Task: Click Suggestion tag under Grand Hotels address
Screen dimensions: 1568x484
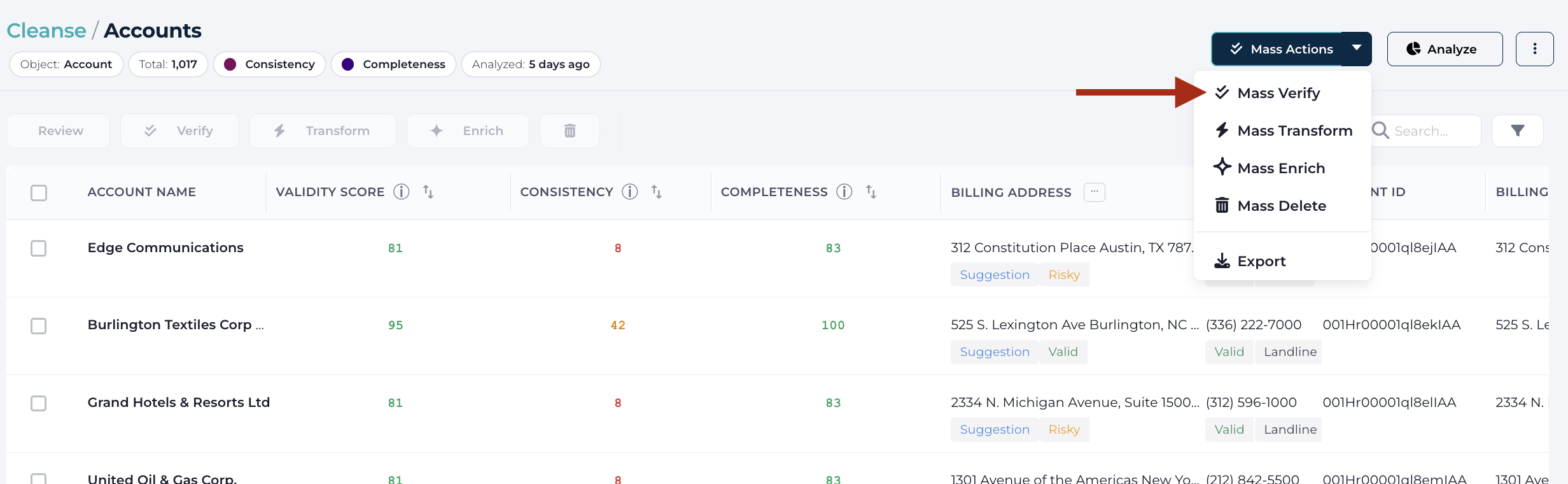Action: [x=995, y=430]
